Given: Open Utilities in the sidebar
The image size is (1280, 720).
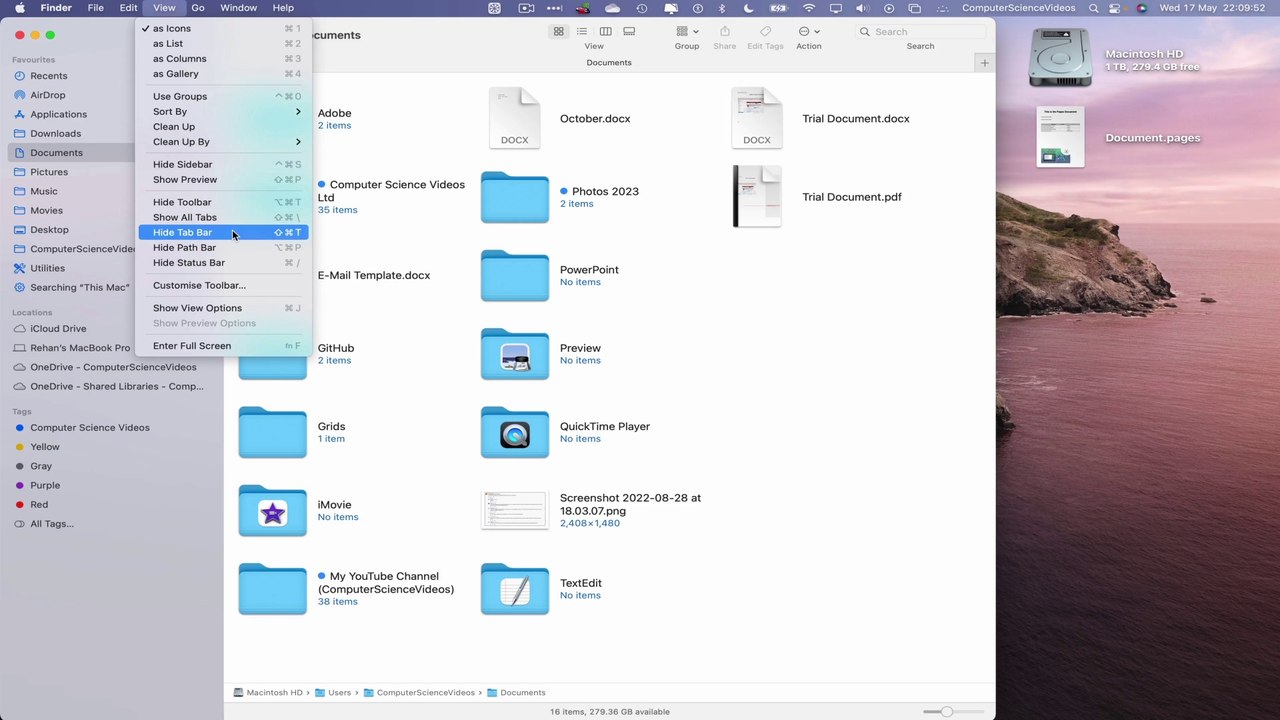Looking at the screenshot, I should [x=47, y=268].
